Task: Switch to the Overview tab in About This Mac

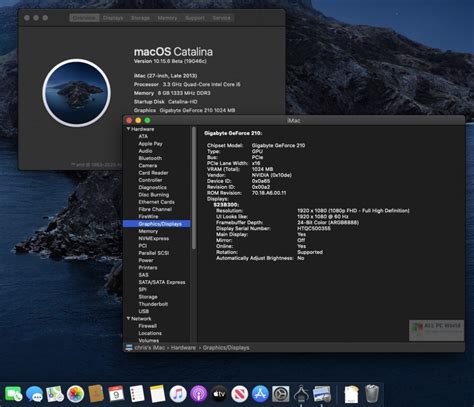Action: [84, 18]
